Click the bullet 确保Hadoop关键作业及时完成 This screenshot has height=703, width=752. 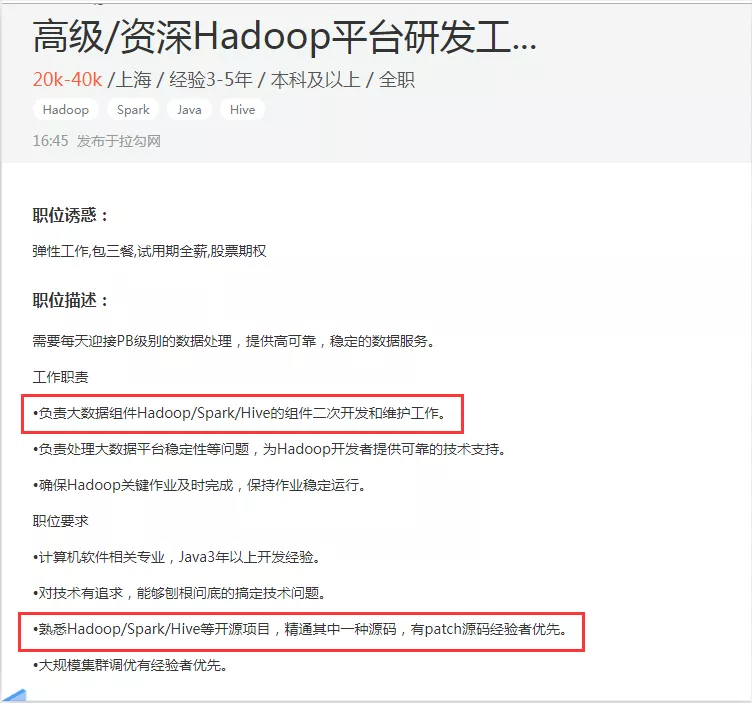point(200,485)
